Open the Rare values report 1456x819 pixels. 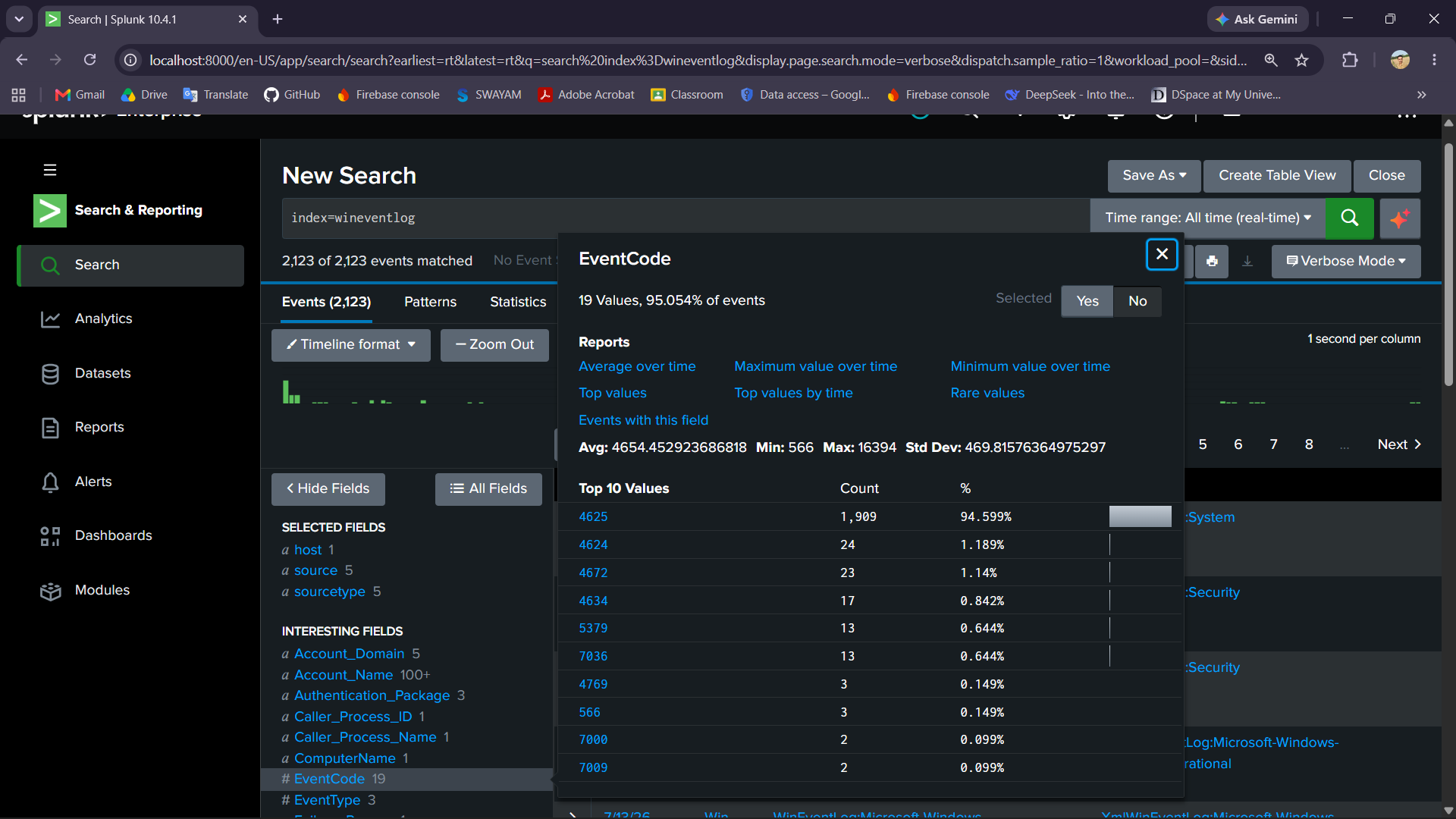point(987,393)
